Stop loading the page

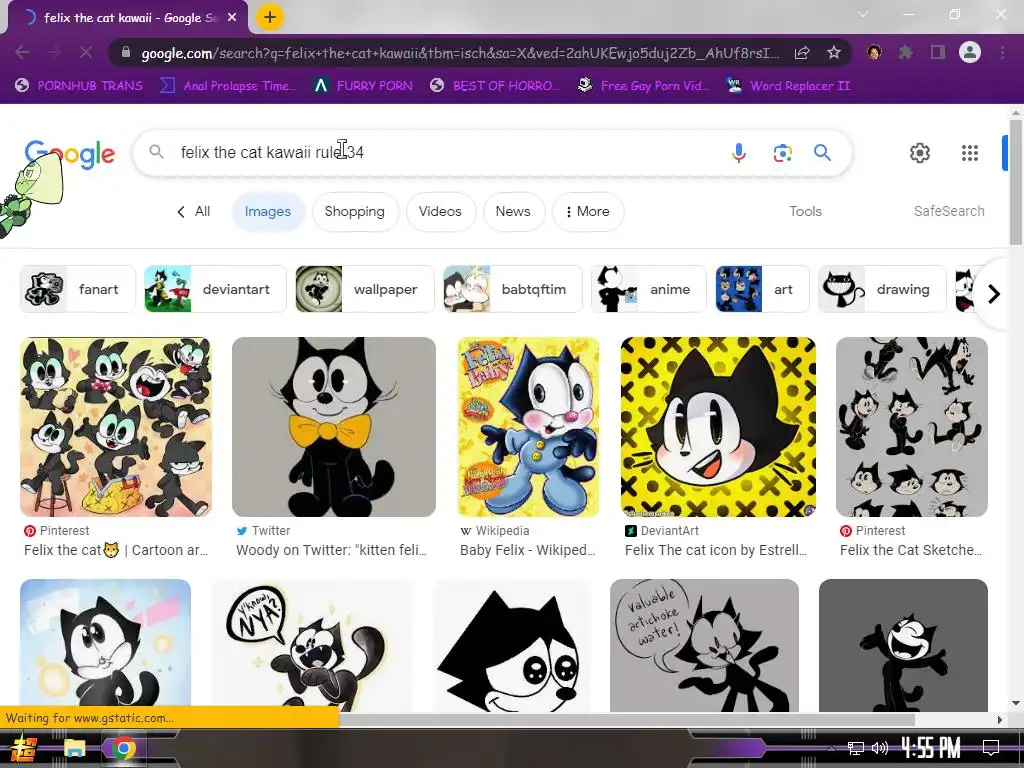(86, 52)
